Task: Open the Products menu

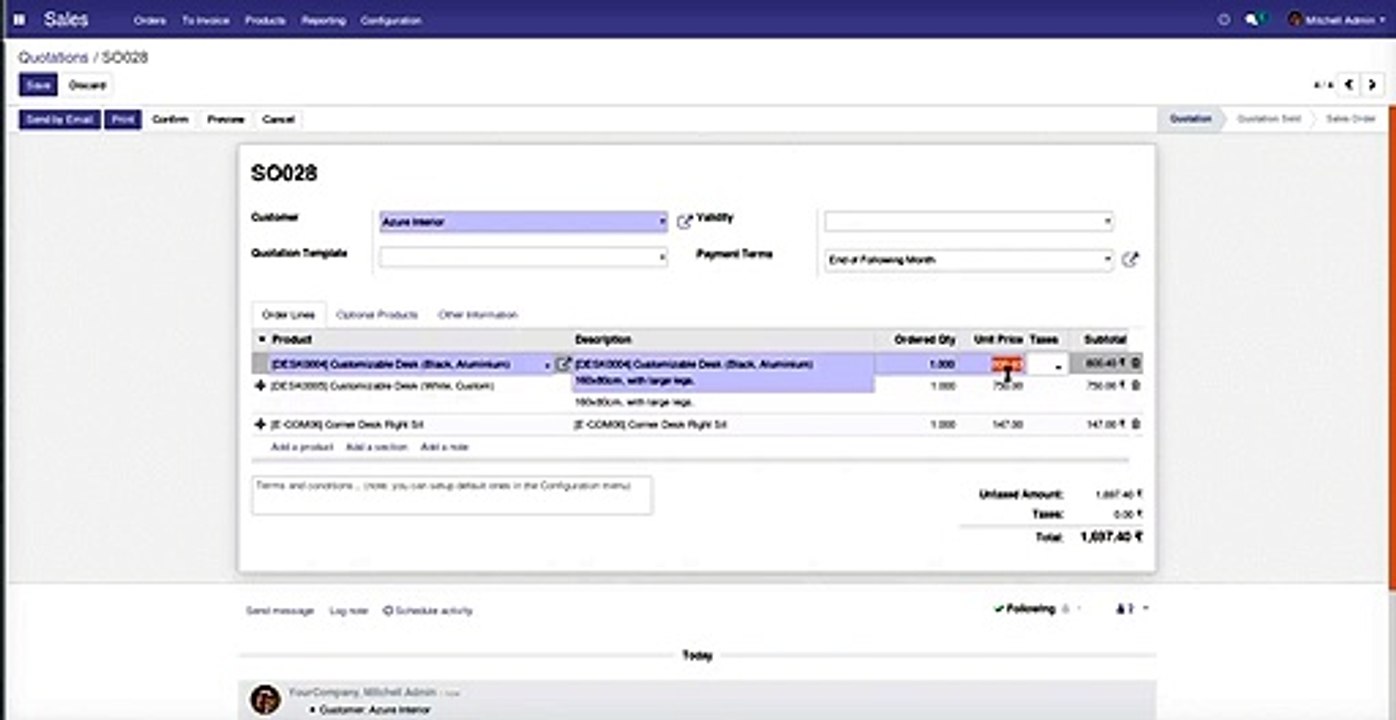Action: point(265,20)
